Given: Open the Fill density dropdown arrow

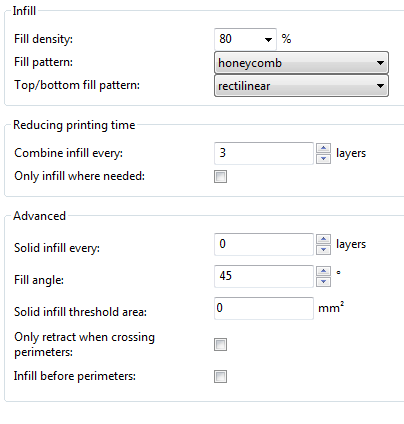Looking at the screenshot, I should 268,40.
